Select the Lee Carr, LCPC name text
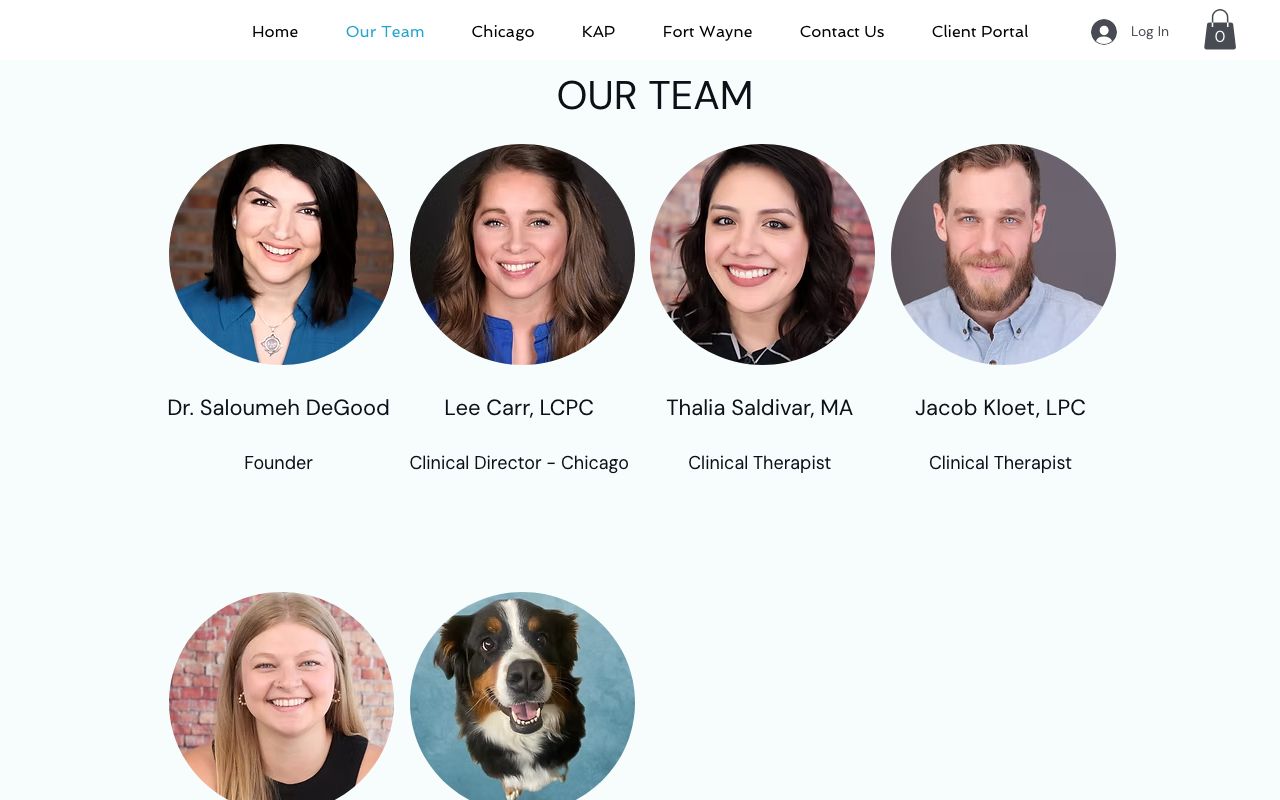The image size is (1280, 800). [x=519, y=408]
